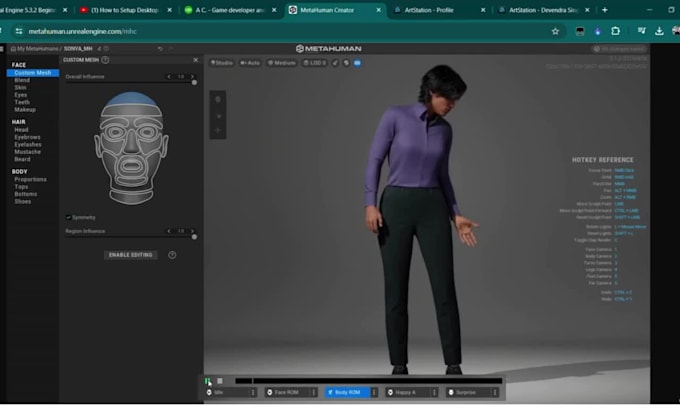Select the nose region on face diagram

point(131,141)
